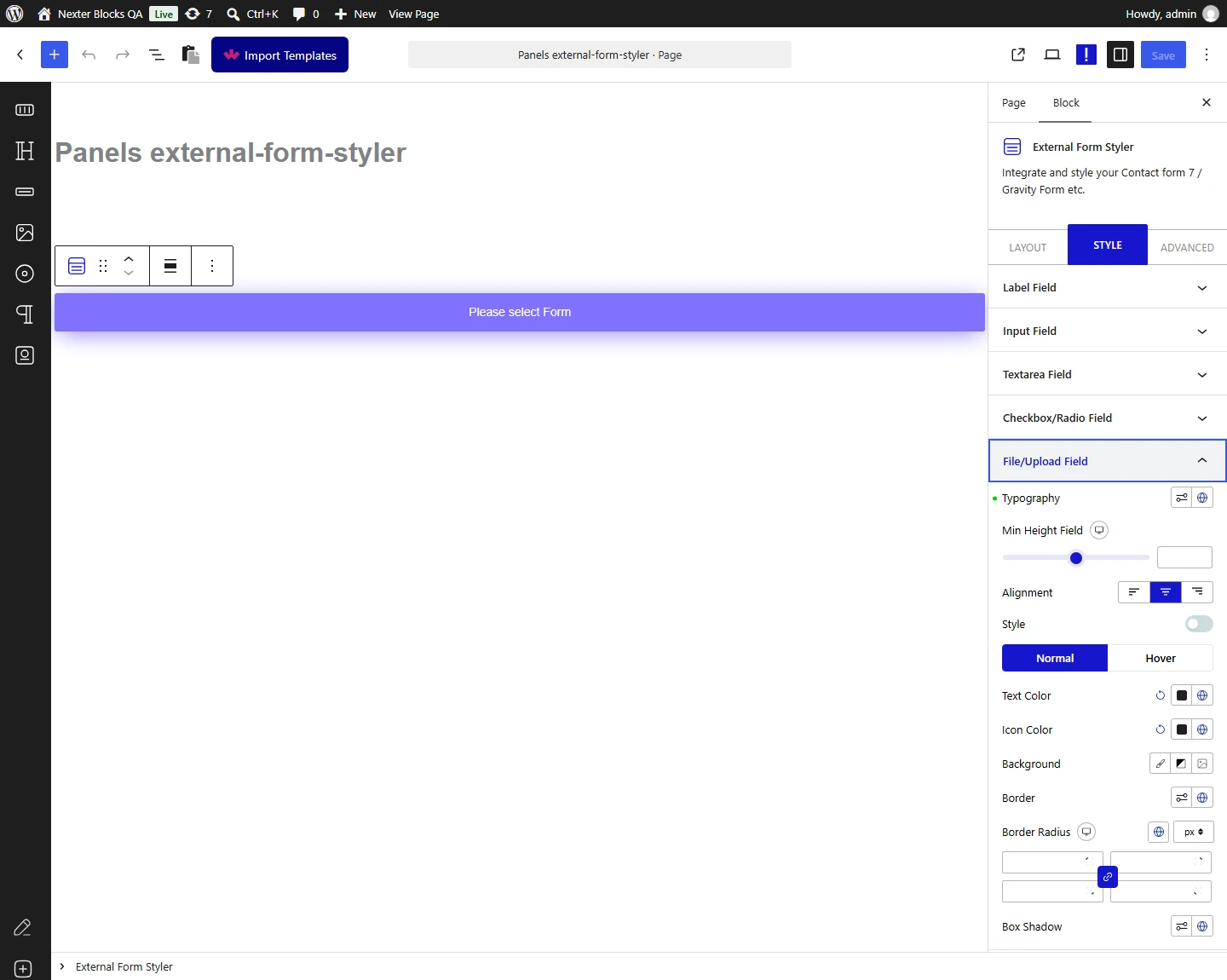This screenshot has height=980, width=1227.
Task: Set Alignment to center
Action: pos(1166,592)
